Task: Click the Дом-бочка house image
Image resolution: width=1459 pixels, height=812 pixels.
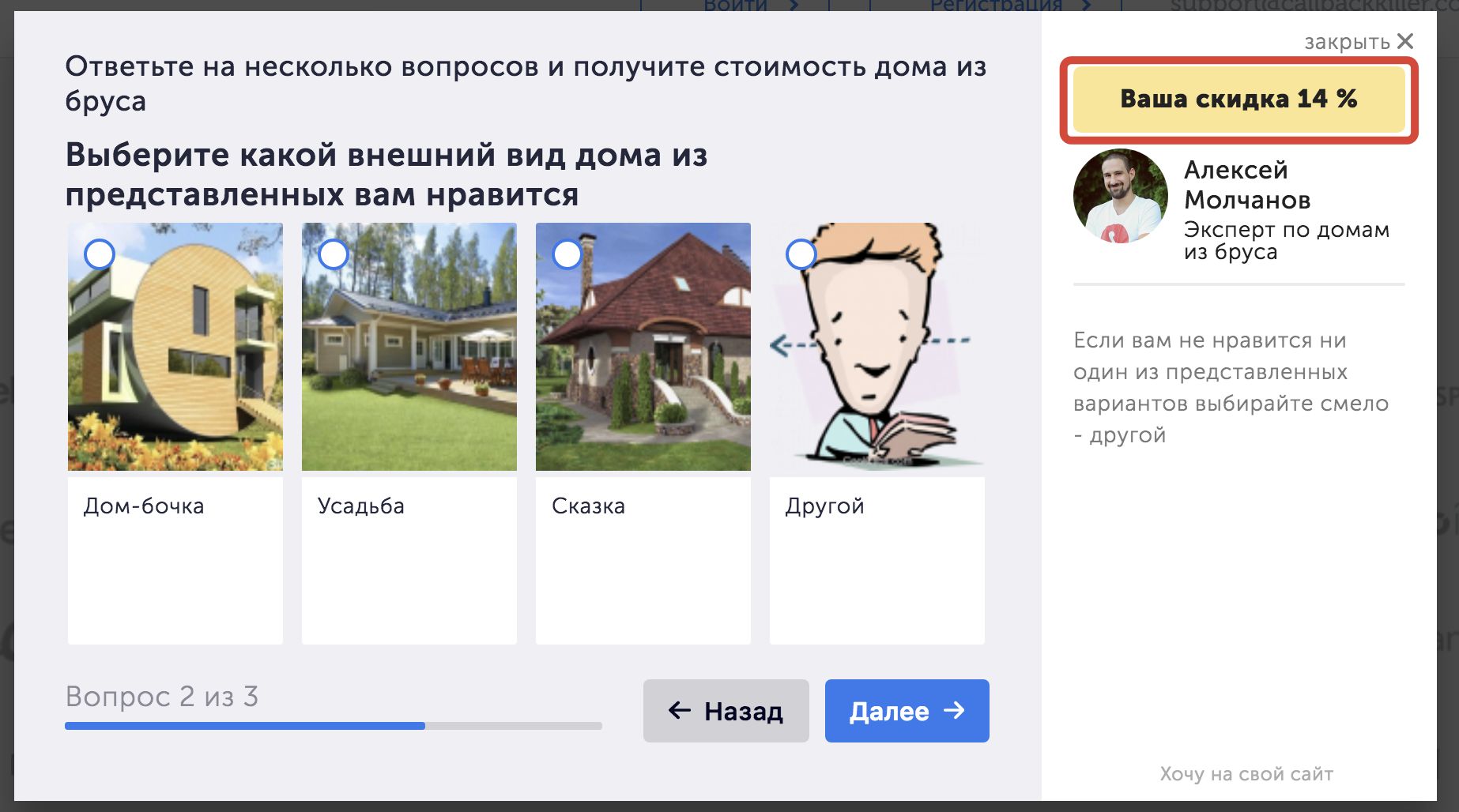Action: 175,347
